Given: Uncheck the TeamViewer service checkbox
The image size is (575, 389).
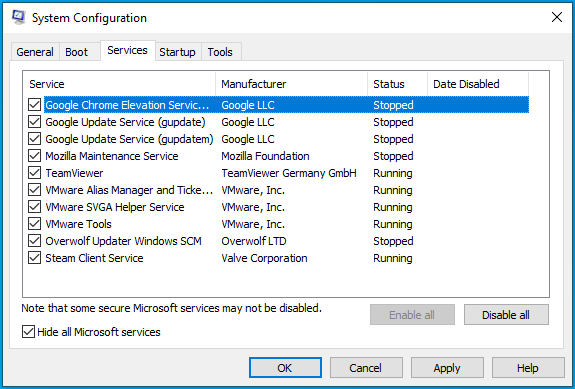Looking at the screenshot, I should pos(34,173).
